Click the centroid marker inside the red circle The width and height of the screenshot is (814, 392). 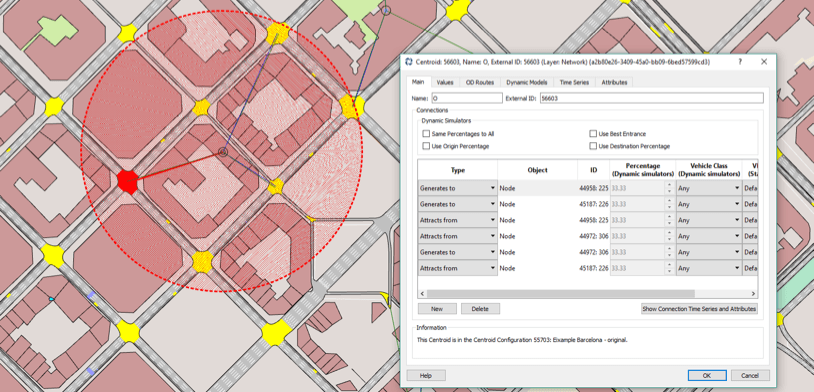223,152
